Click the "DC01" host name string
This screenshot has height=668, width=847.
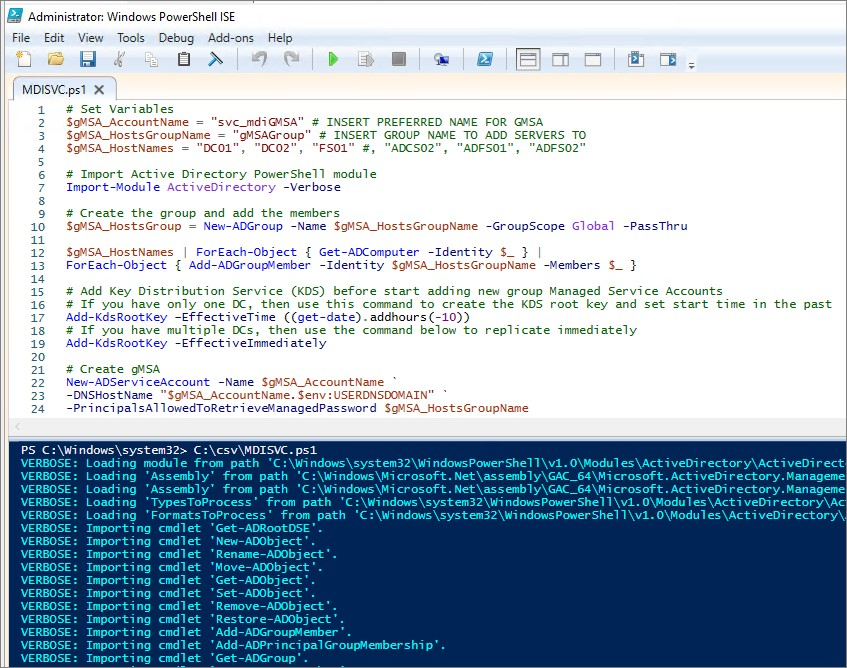pyautogui.click(x=217, y=148)
